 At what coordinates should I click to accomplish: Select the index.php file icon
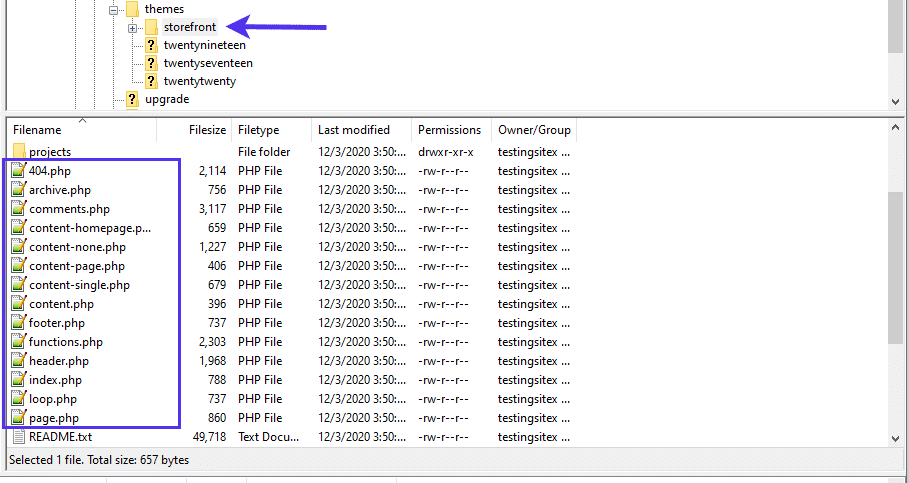18,380
